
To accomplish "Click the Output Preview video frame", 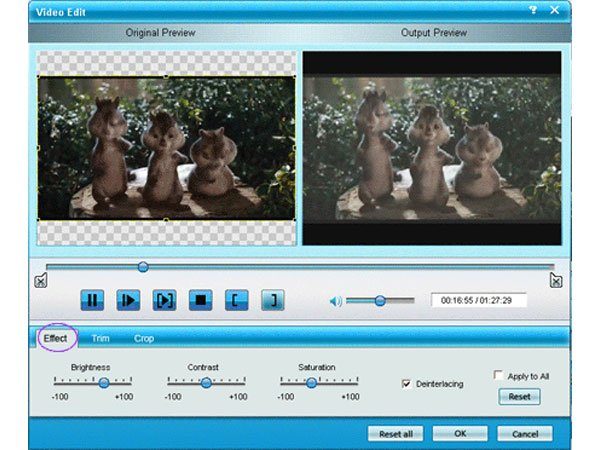I will tap(432, 148).
